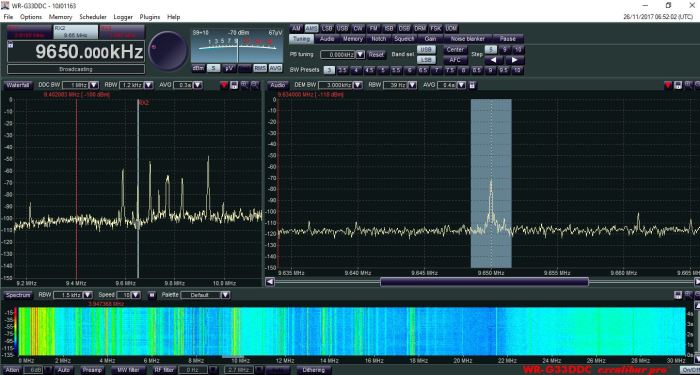The height and width of the screenshot is (375, 700).
Task: Switch to DRM demodulation mode
Action: point(420,28)
